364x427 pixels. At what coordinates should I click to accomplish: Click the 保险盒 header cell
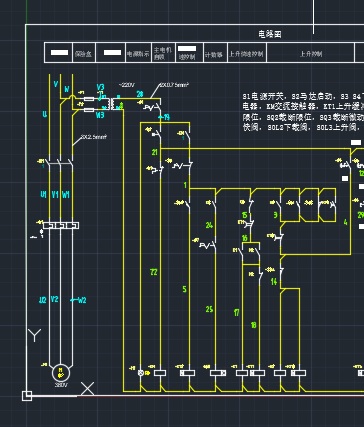[x=84, y=53]
